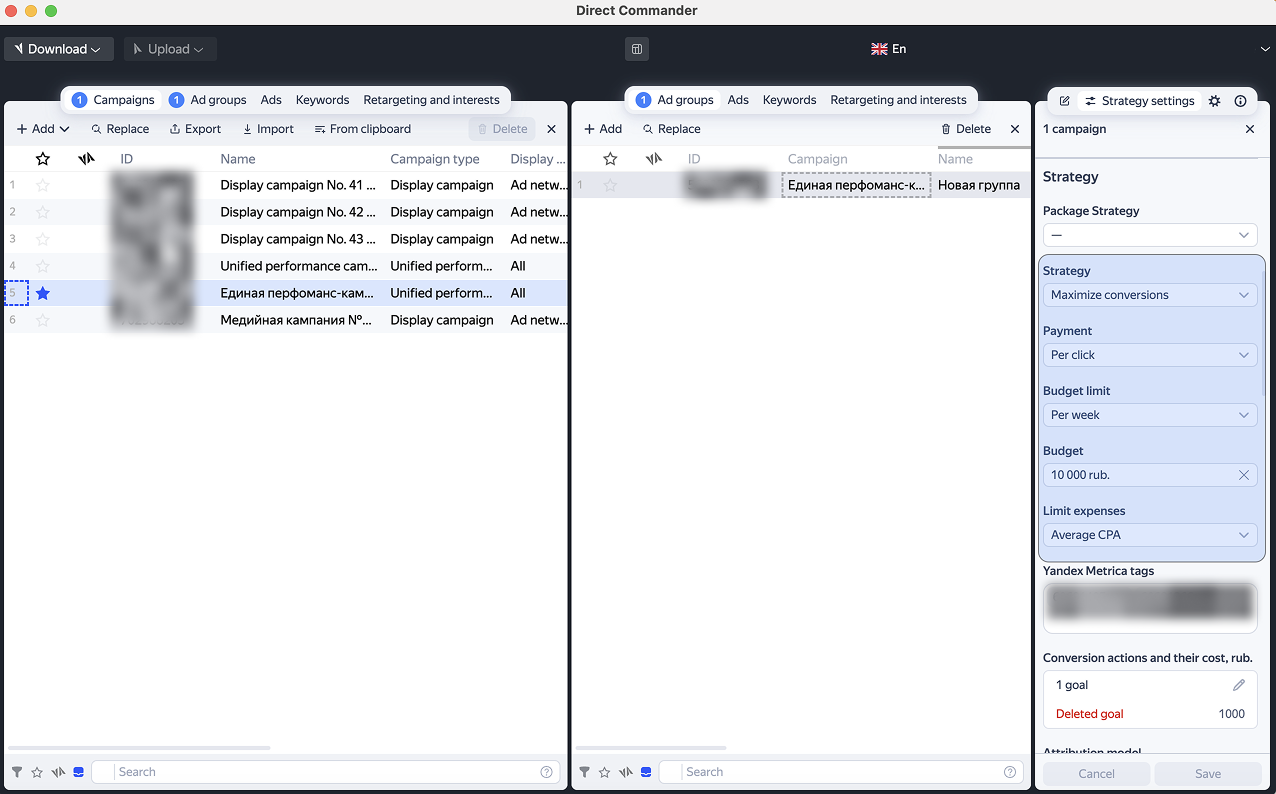Click the ad groups Search input field

coord(840,772)
